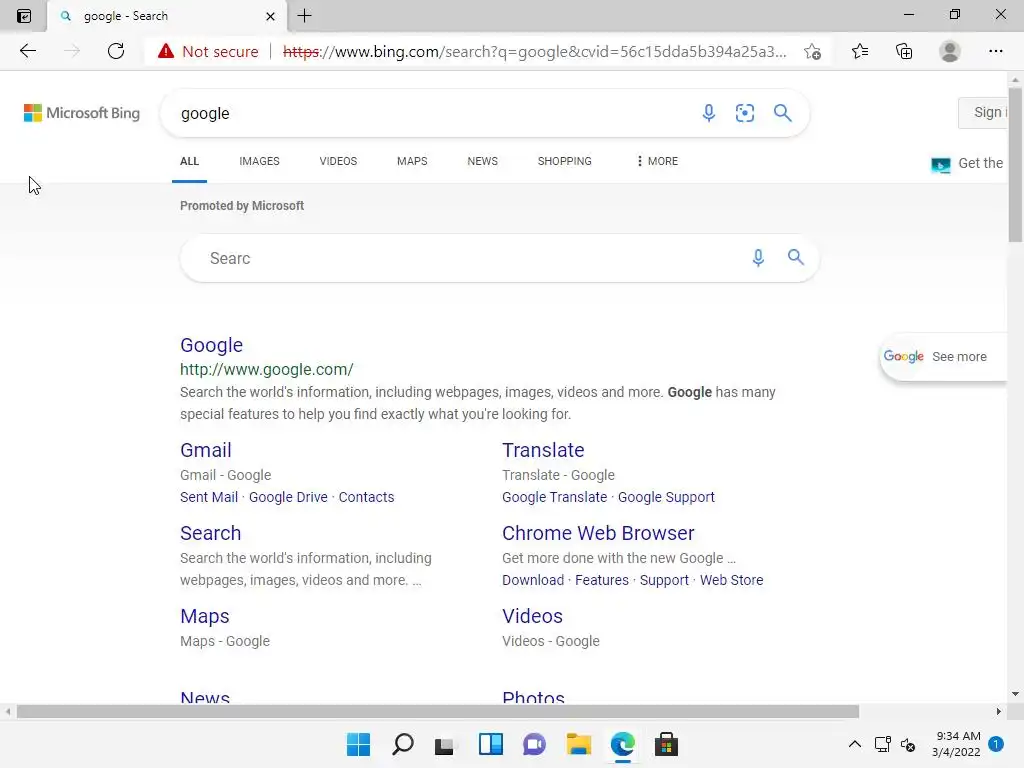Open the Search sitelink heading
This screenshot has width=1024, height=768.
pos(210,533)
